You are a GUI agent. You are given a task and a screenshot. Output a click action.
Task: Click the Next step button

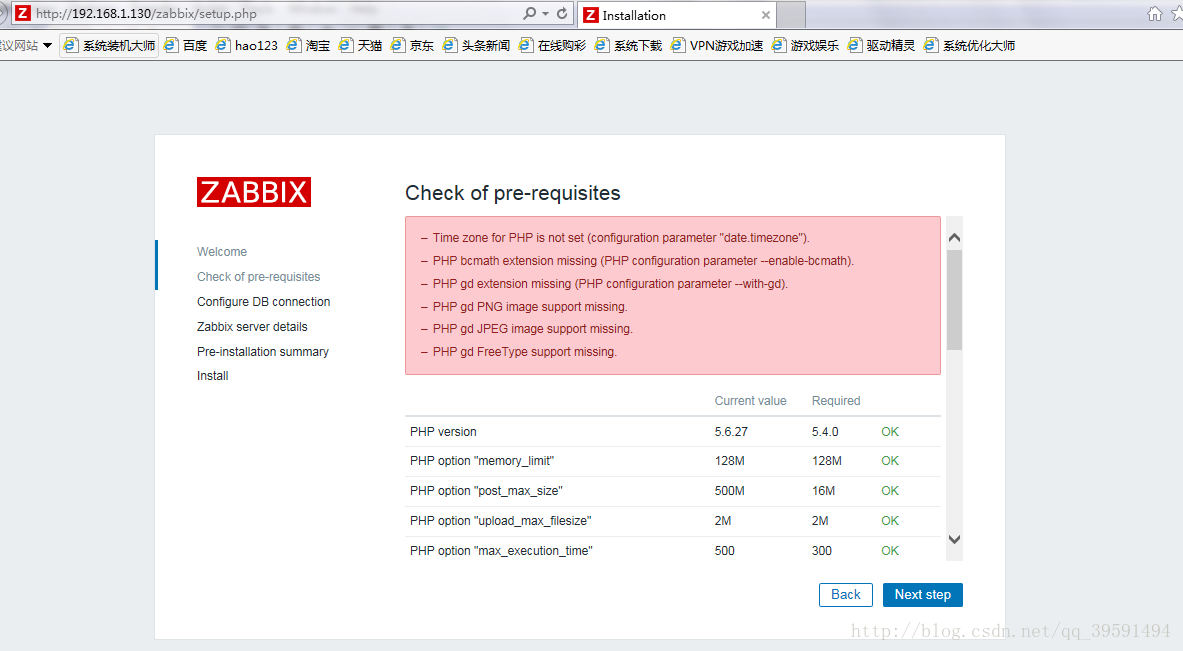click(922, 595)
